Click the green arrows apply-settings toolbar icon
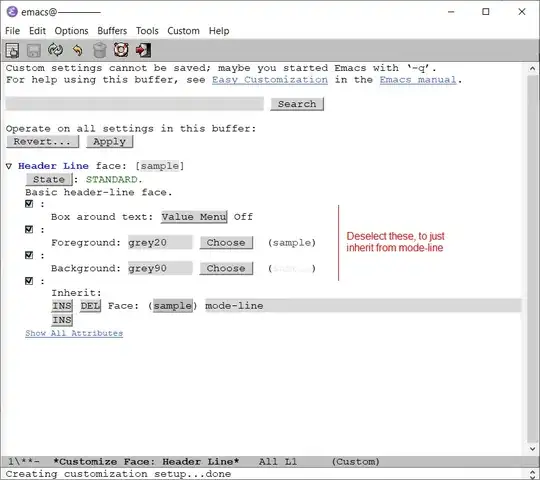Screen dimensions: 540x480 coord(55,50)
